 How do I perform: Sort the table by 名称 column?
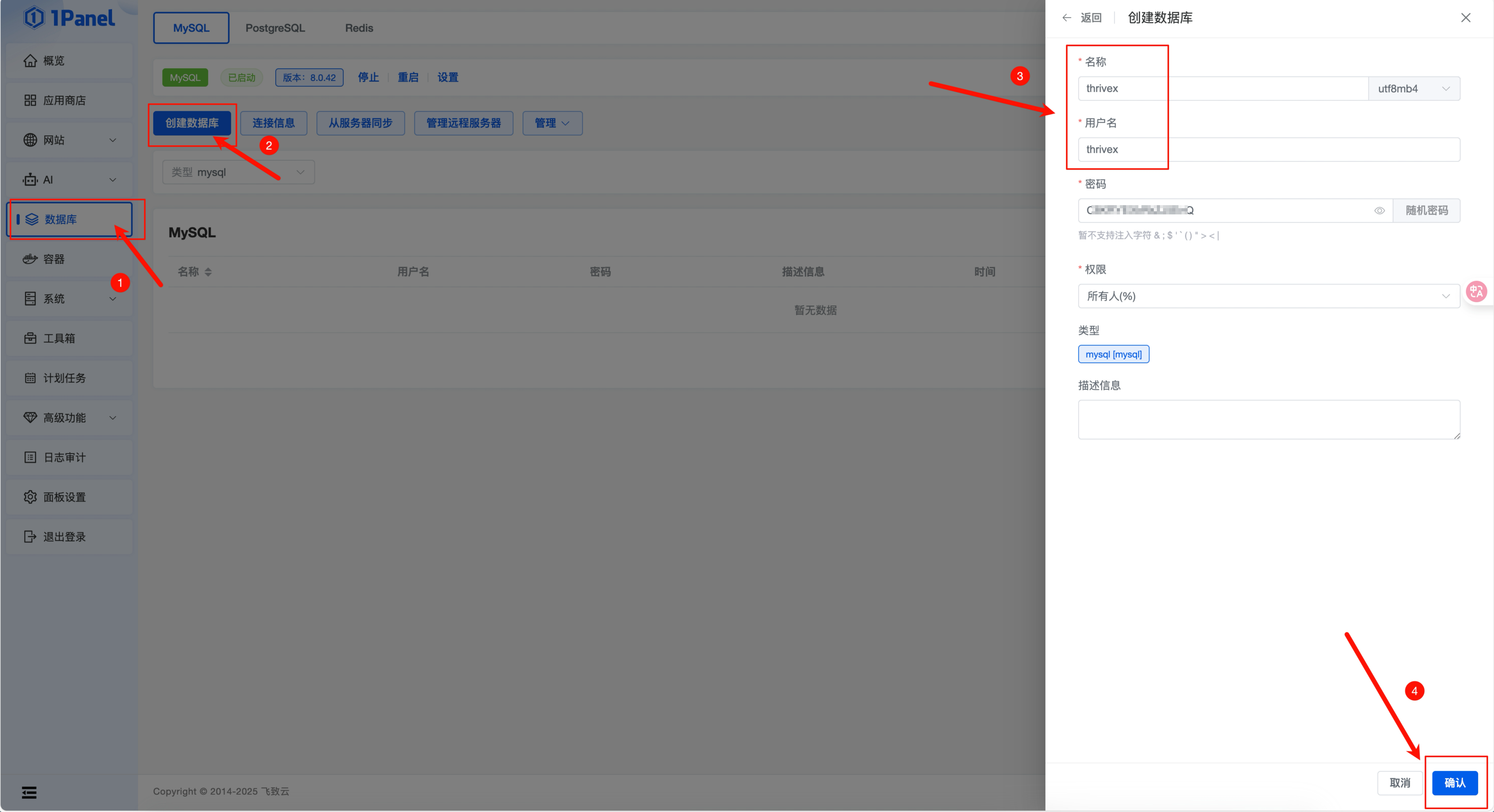point(208,272)
